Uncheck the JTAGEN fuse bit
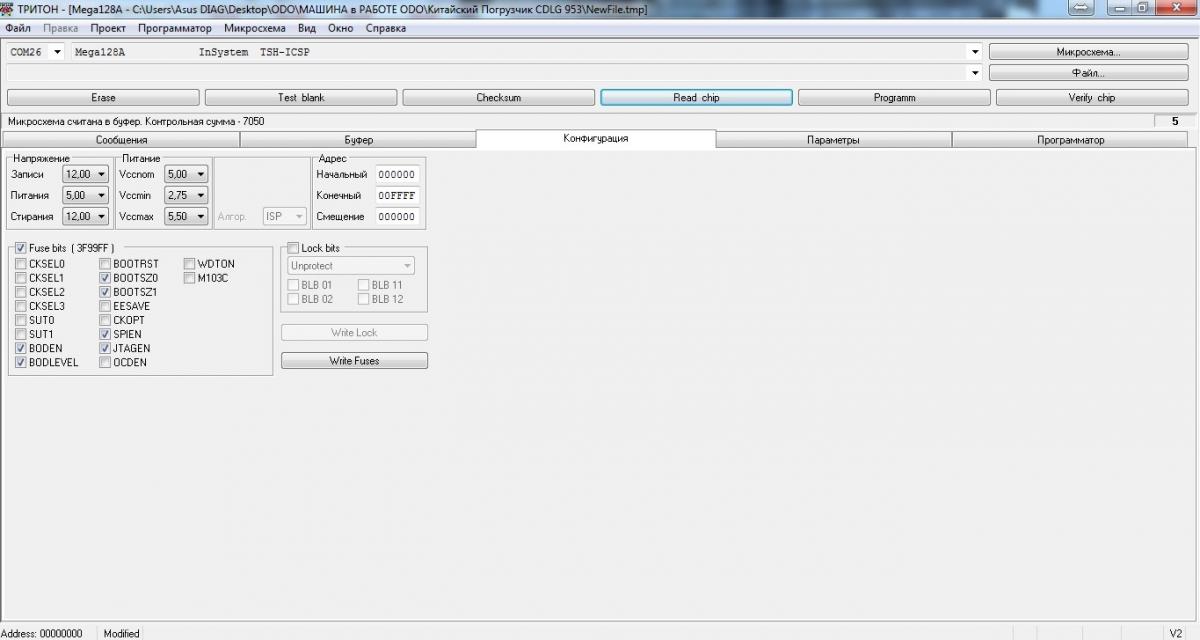 (105, 348)
